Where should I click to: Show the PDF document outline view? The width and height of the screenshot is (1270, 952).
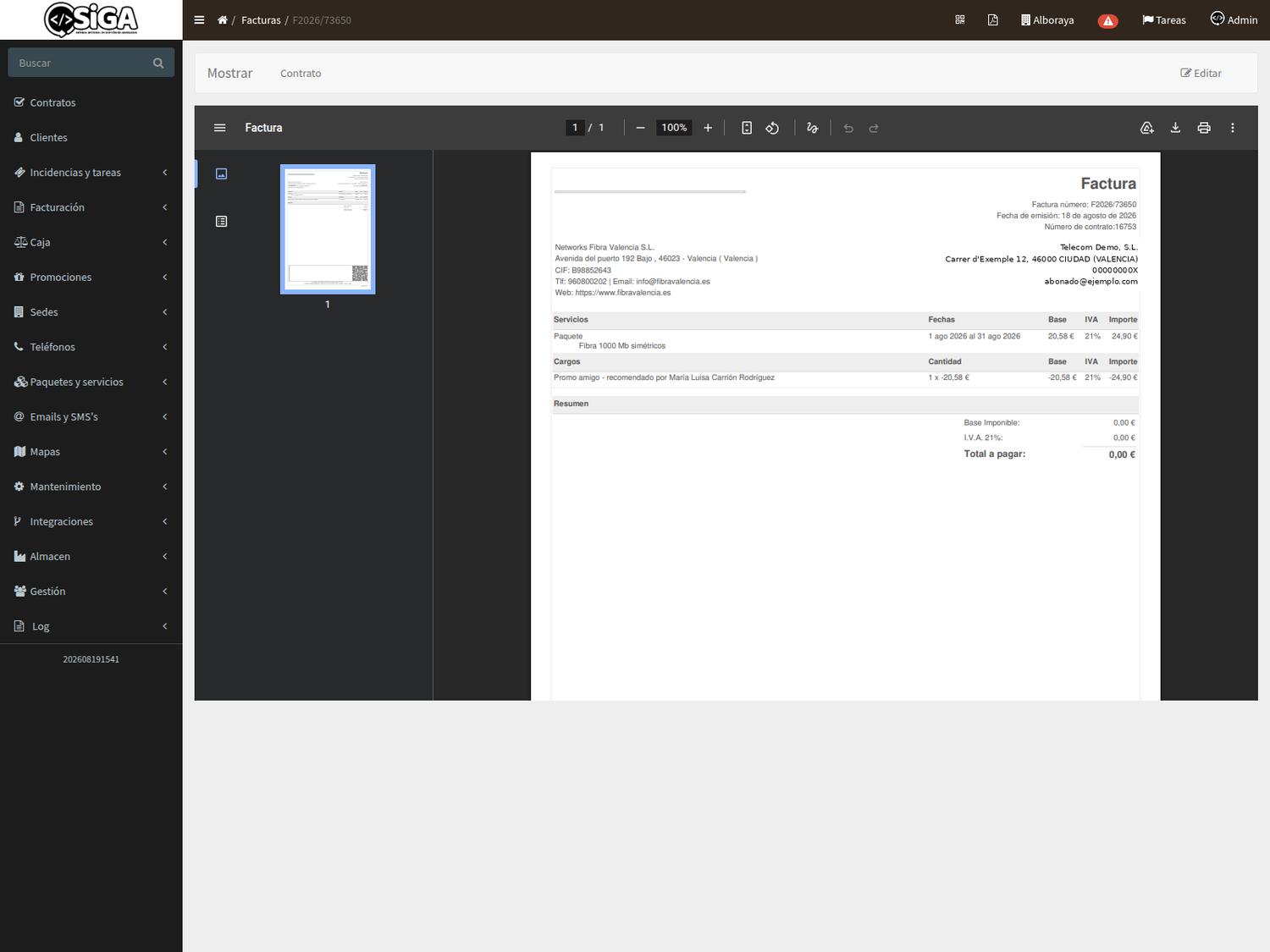(222, 222)
